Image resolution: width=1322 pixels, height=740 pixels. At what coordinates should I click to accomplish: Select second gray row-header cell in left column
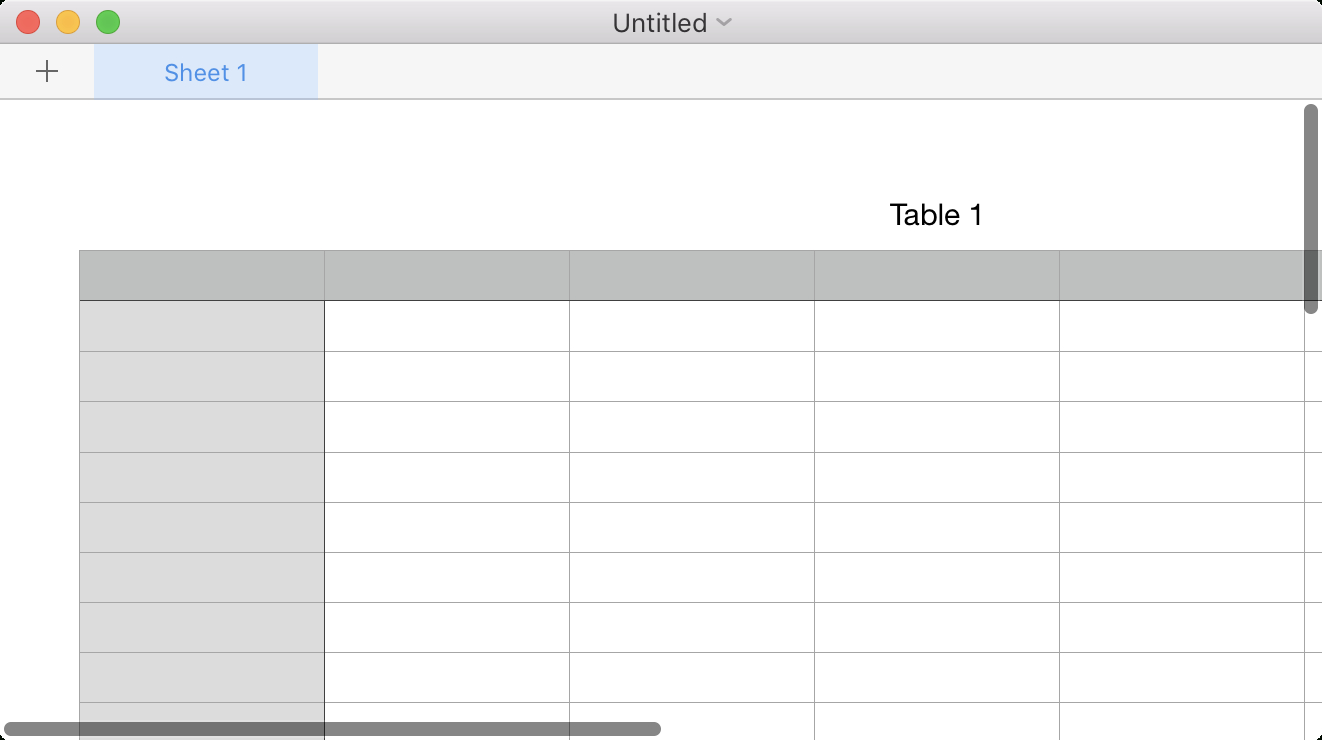click(202, 377)
